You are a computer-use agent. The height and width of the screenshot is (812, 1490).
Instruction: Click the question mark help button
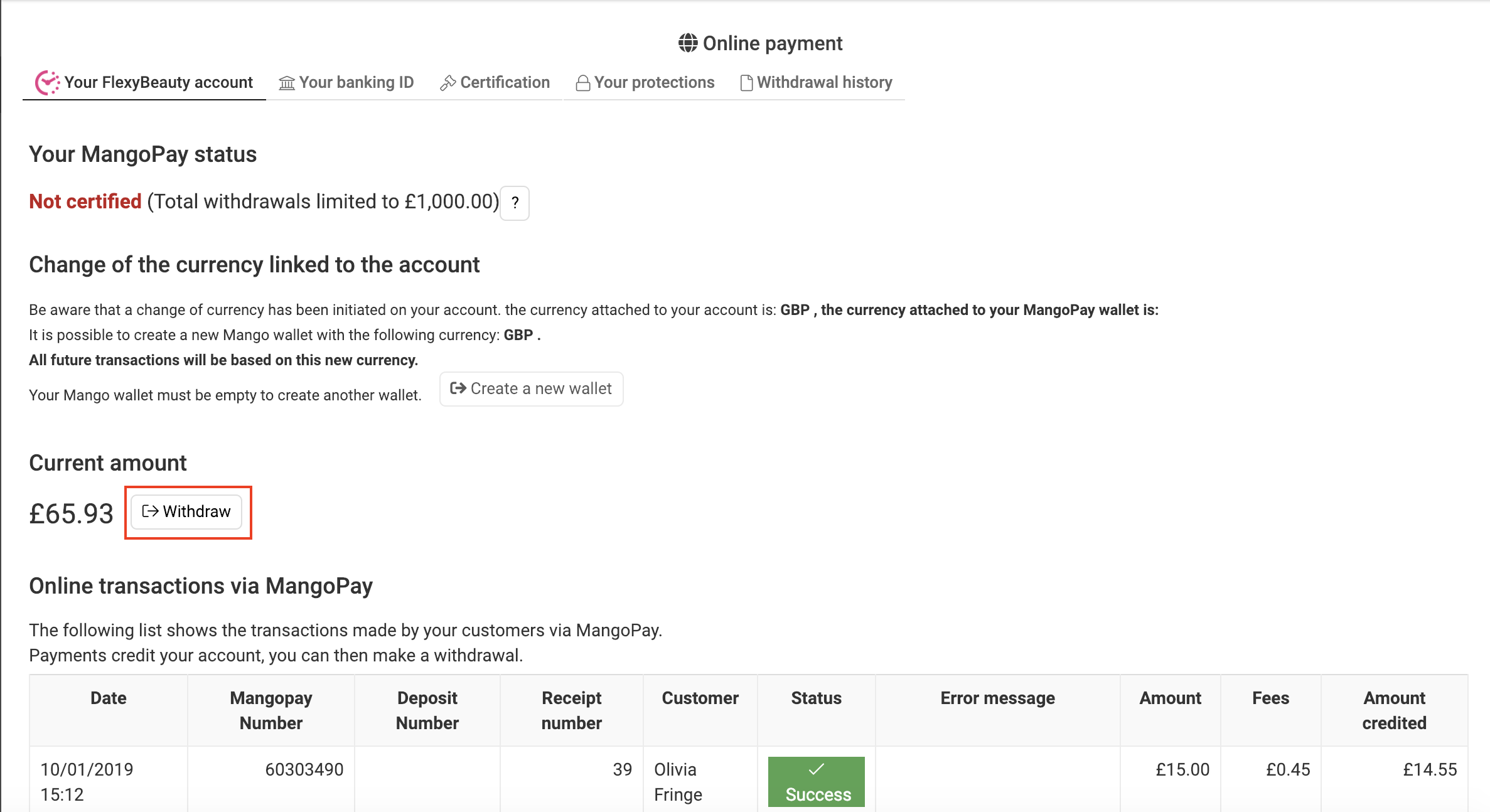[x=515, y=203]
